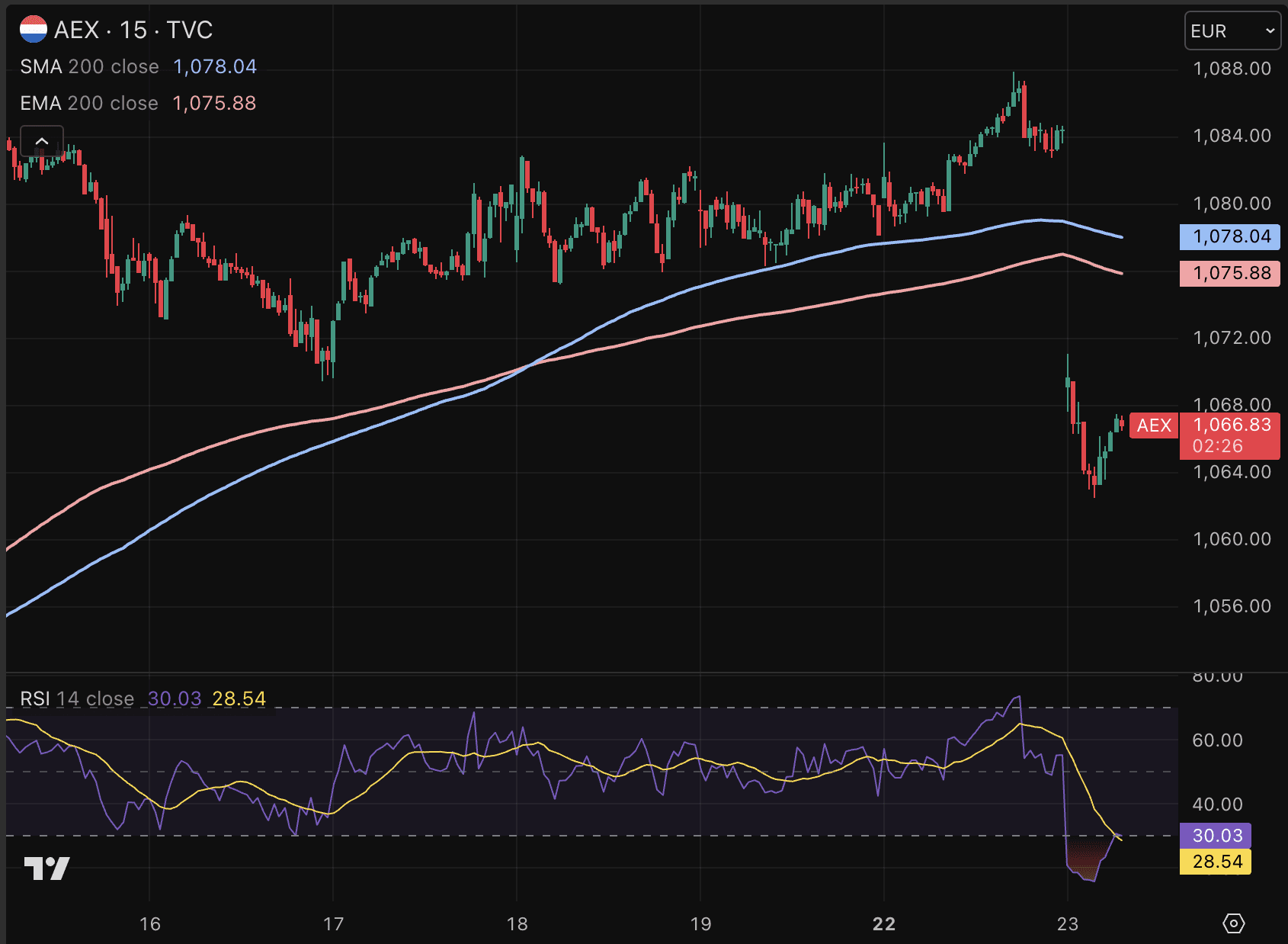Click the TradingView logo watermark
1288x944 pixels.
tap(46, 868)
